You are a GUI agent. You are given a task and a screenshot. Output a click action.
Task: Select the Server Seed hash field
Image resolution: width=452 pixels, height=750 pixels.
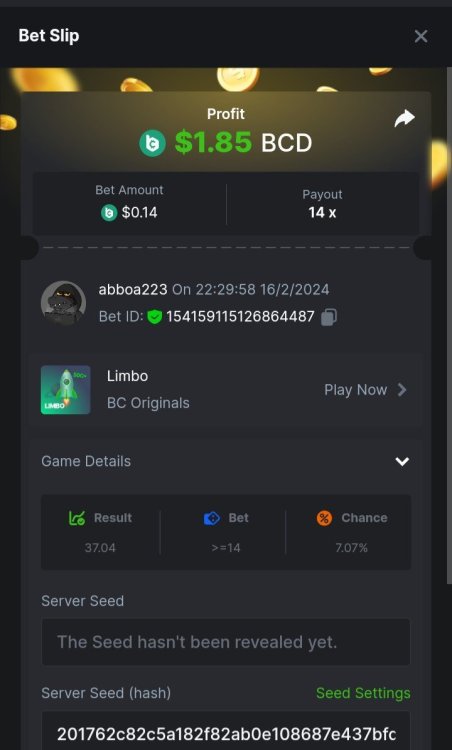(x=226, y=730)
